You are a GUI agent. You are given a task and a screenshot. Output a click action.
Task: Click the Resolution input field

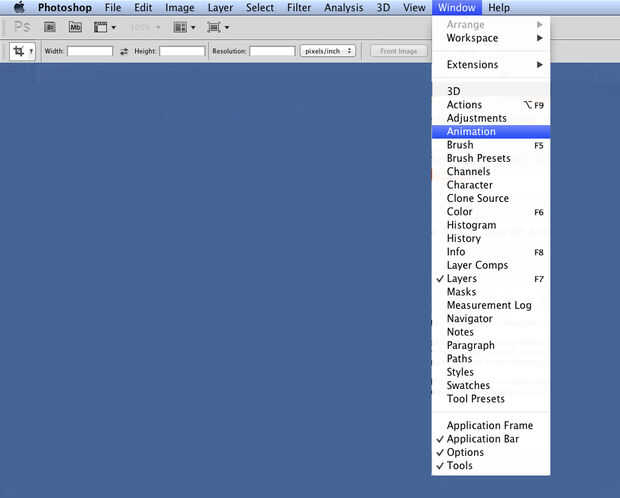coord(272,51)
